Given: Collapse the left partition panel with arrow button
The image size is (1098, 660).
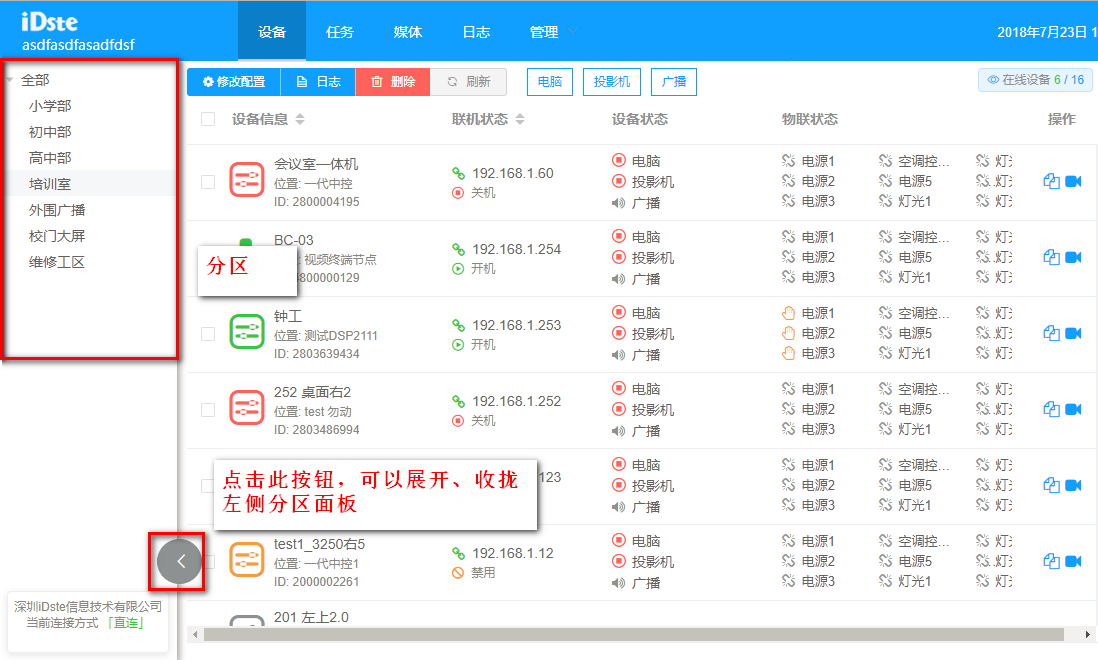Looking at the screenshot, I should point(180,561).
